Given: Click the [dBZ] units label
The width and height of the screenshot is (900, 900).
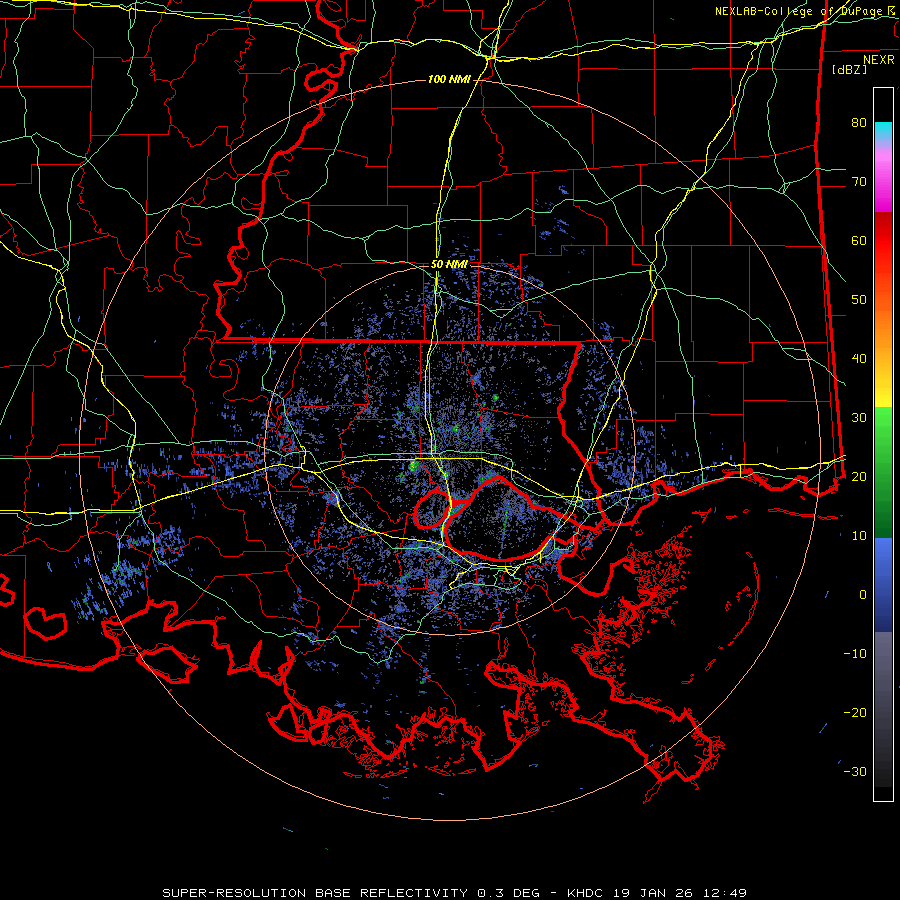Looking at the screenshot, I should [x=849, y=69].
